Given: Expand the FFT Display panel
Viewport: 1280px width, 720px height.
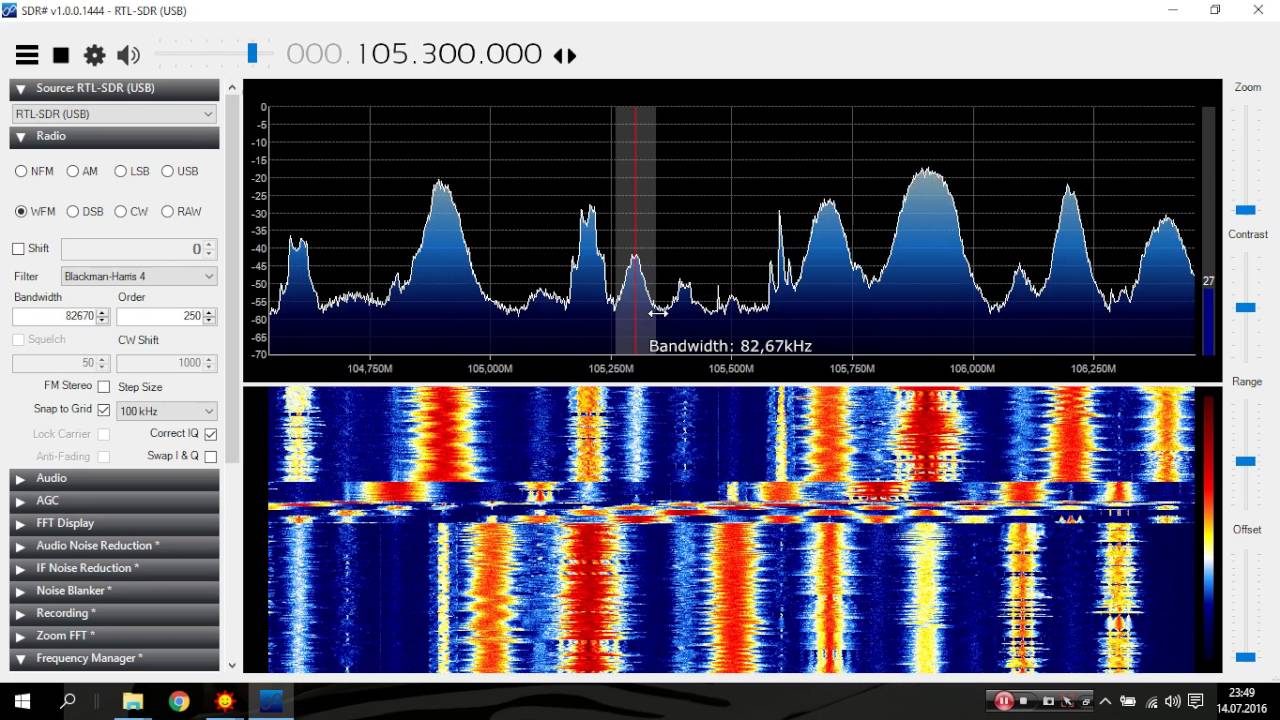Looking at the screenshot, I should click(x=114, y=523).
